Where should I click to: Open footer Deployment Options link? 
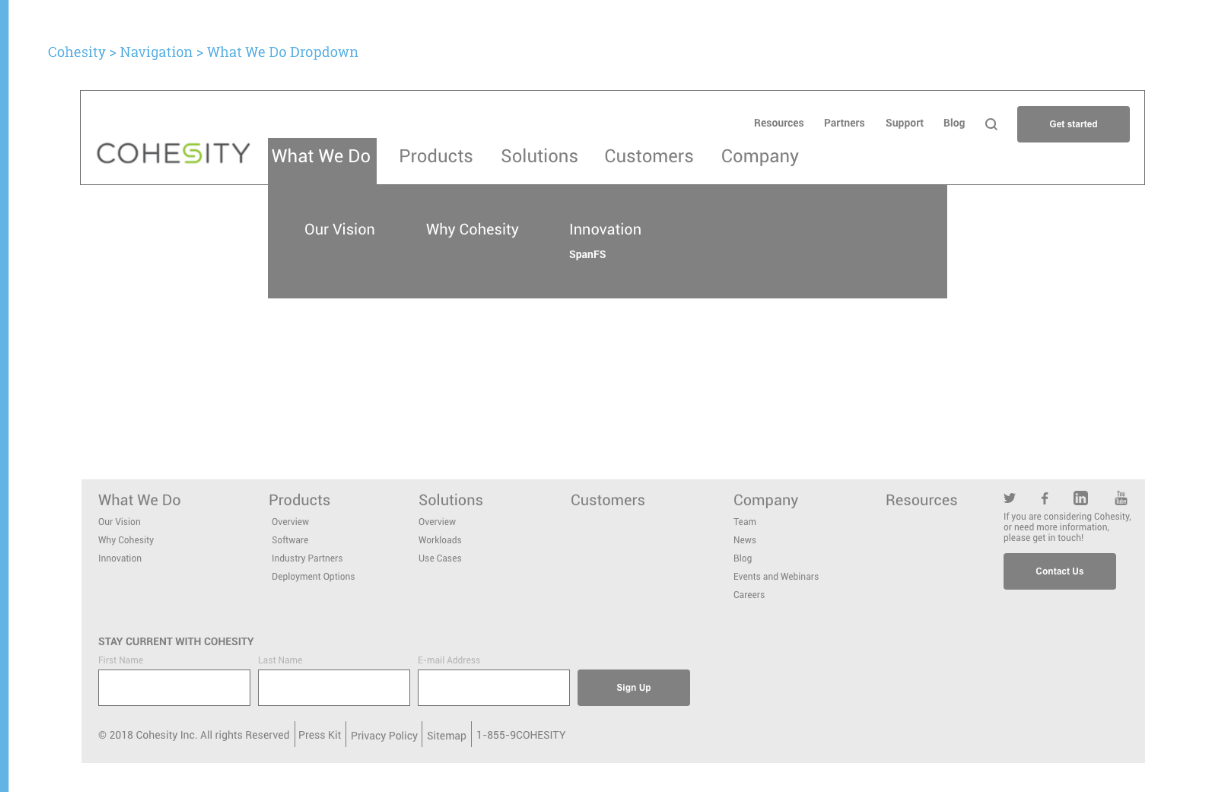coord(313,576)
